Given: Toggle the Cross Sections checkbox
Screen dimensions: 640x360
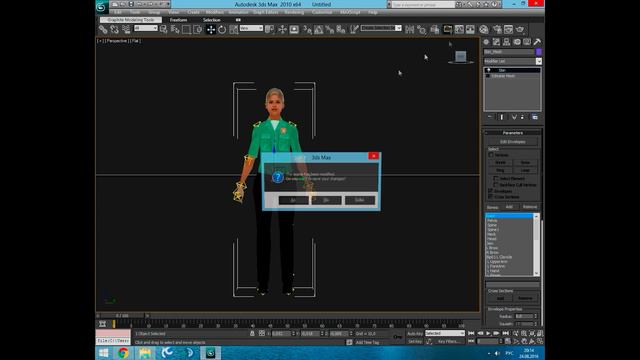Looking at the screenshot, I should 491,197.
